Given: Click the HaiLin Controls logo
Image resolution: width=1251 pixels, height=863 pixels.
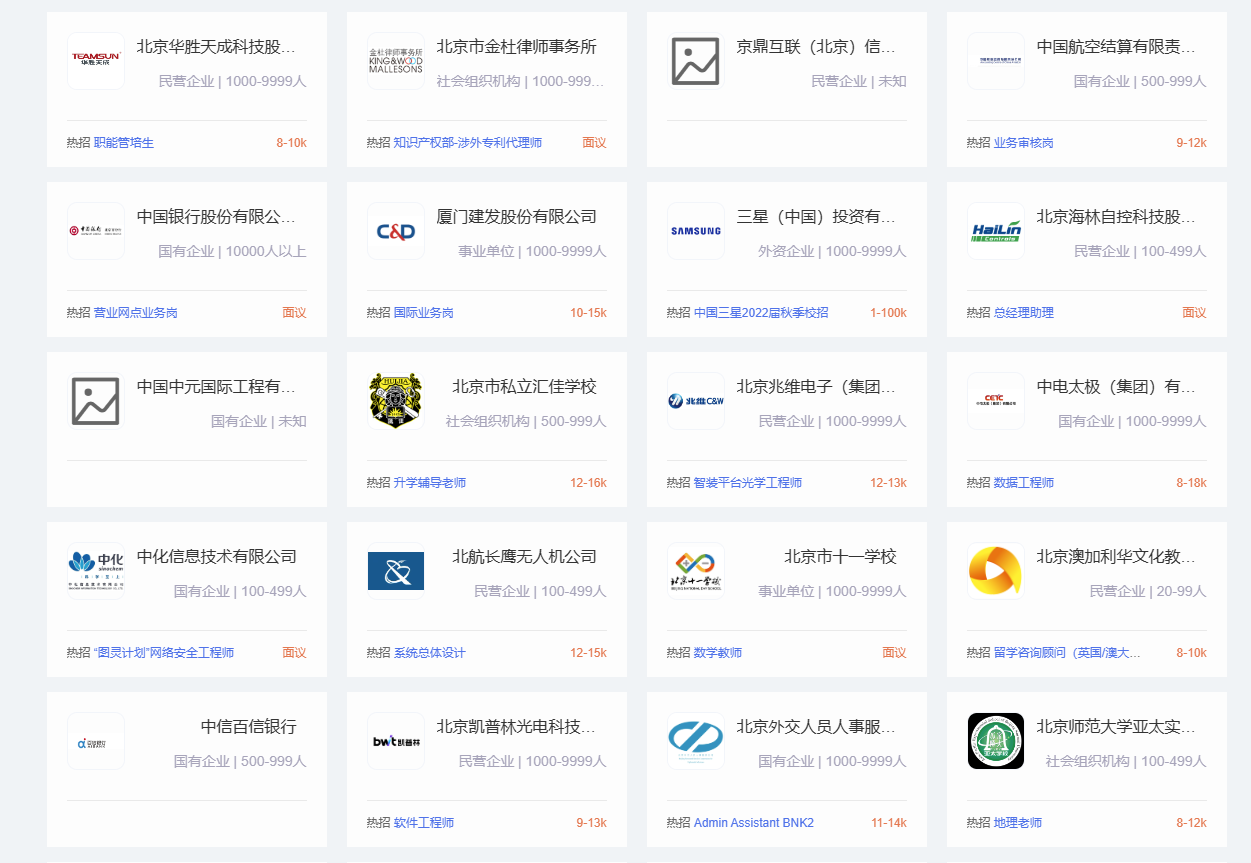Looking at the screenshot, I should [x=996, y=231].
